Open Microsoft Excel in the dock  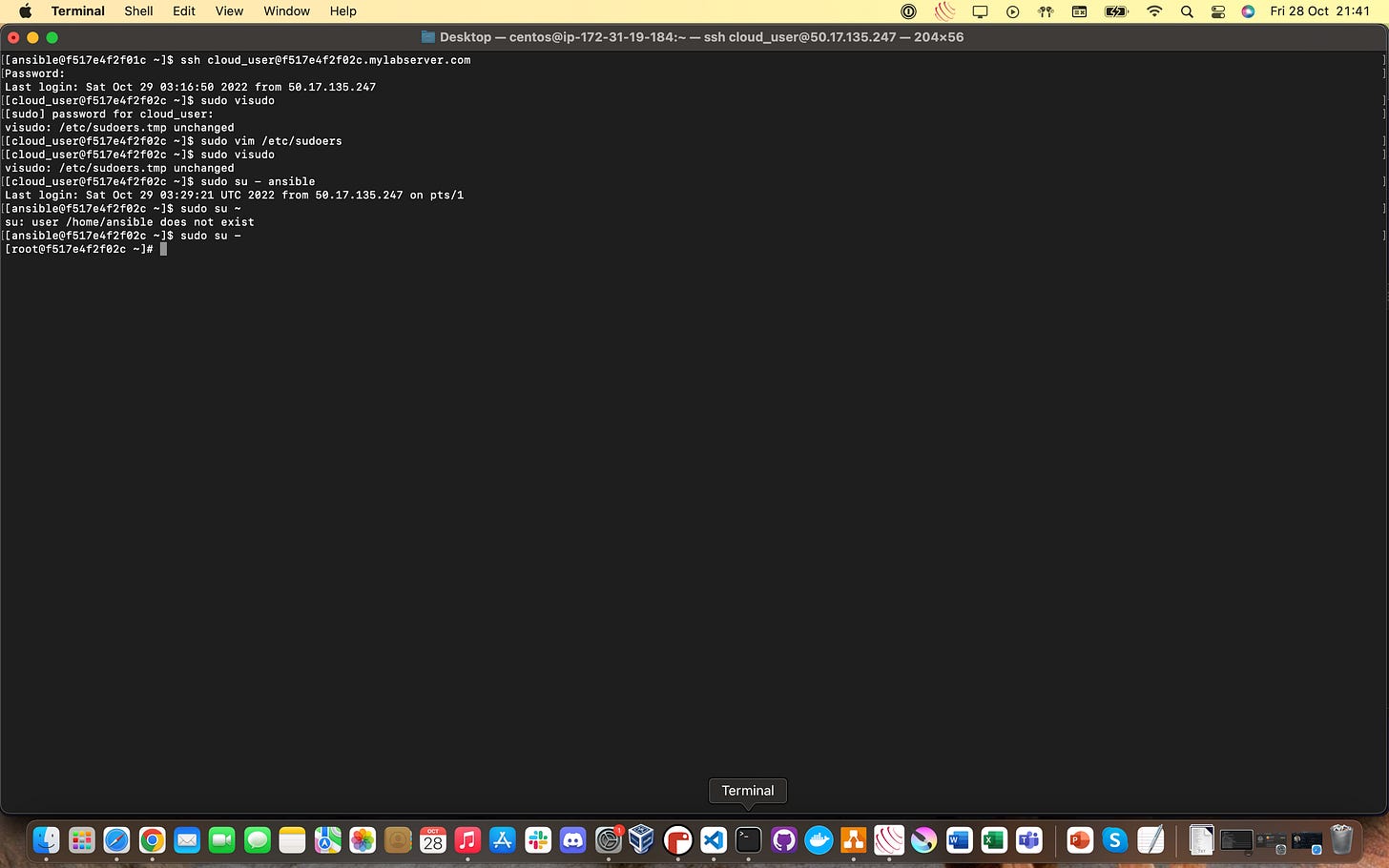pos(994,840)
